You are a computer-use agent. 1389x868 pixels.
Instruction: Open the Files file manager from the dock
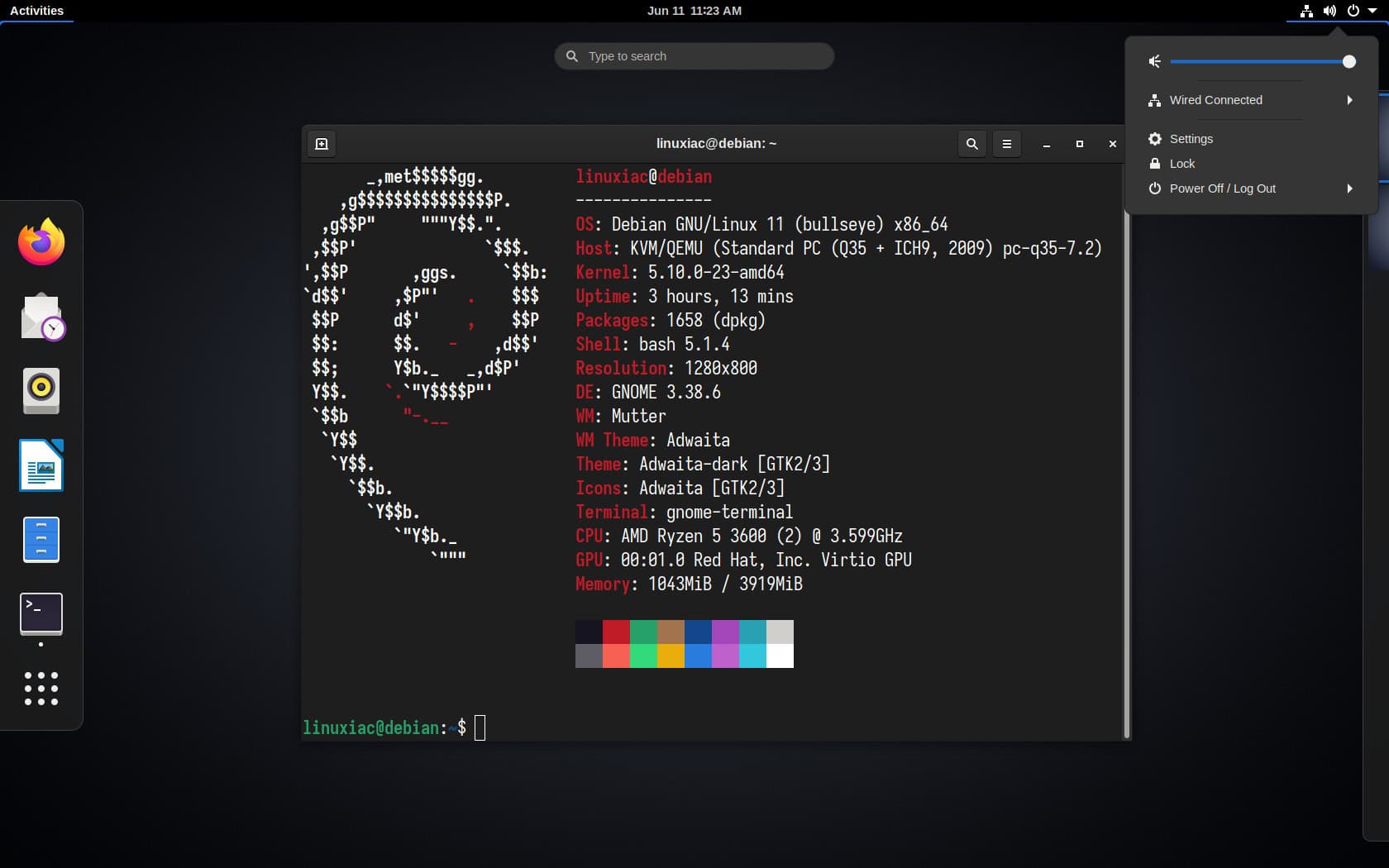point(41,540)
